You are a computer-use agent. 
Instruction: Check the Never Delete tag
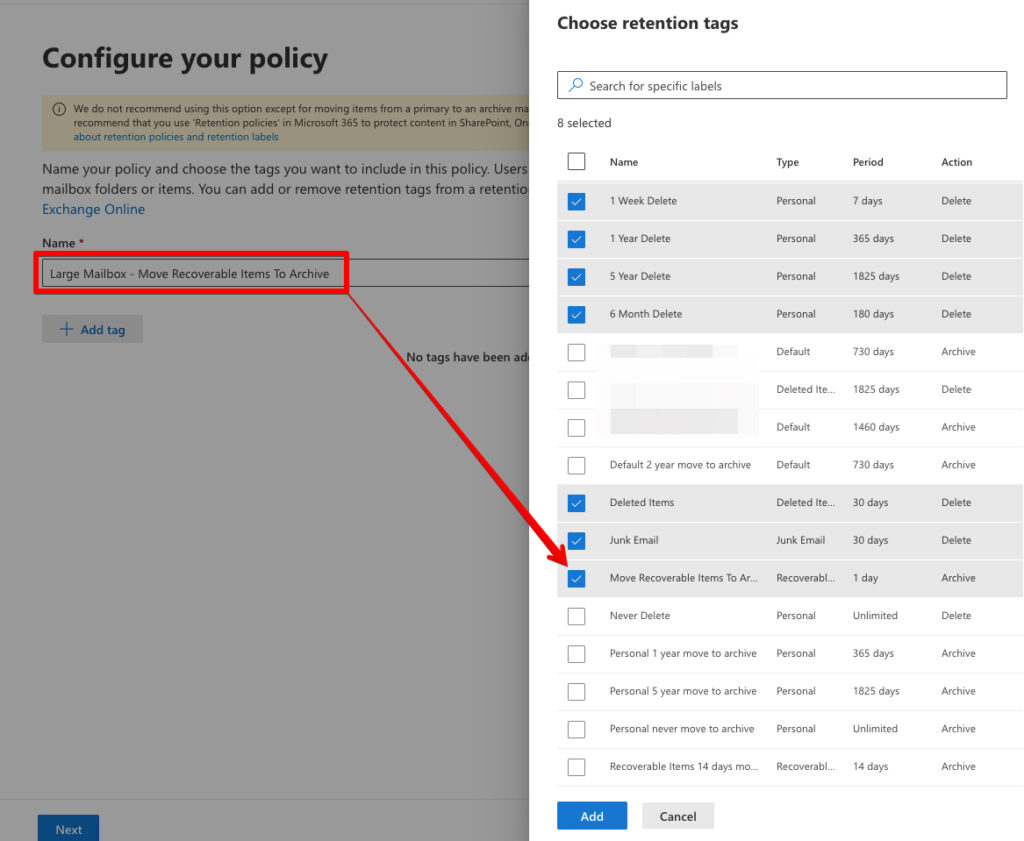click(576, 616)
